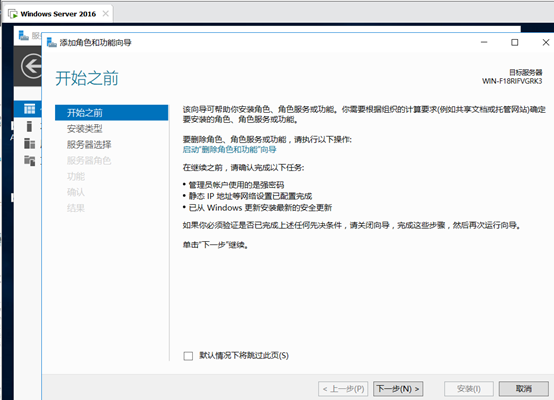Click VM tab icon for Windows Server 2016
The image size is (554, 400).
click(x=13, y=14)
